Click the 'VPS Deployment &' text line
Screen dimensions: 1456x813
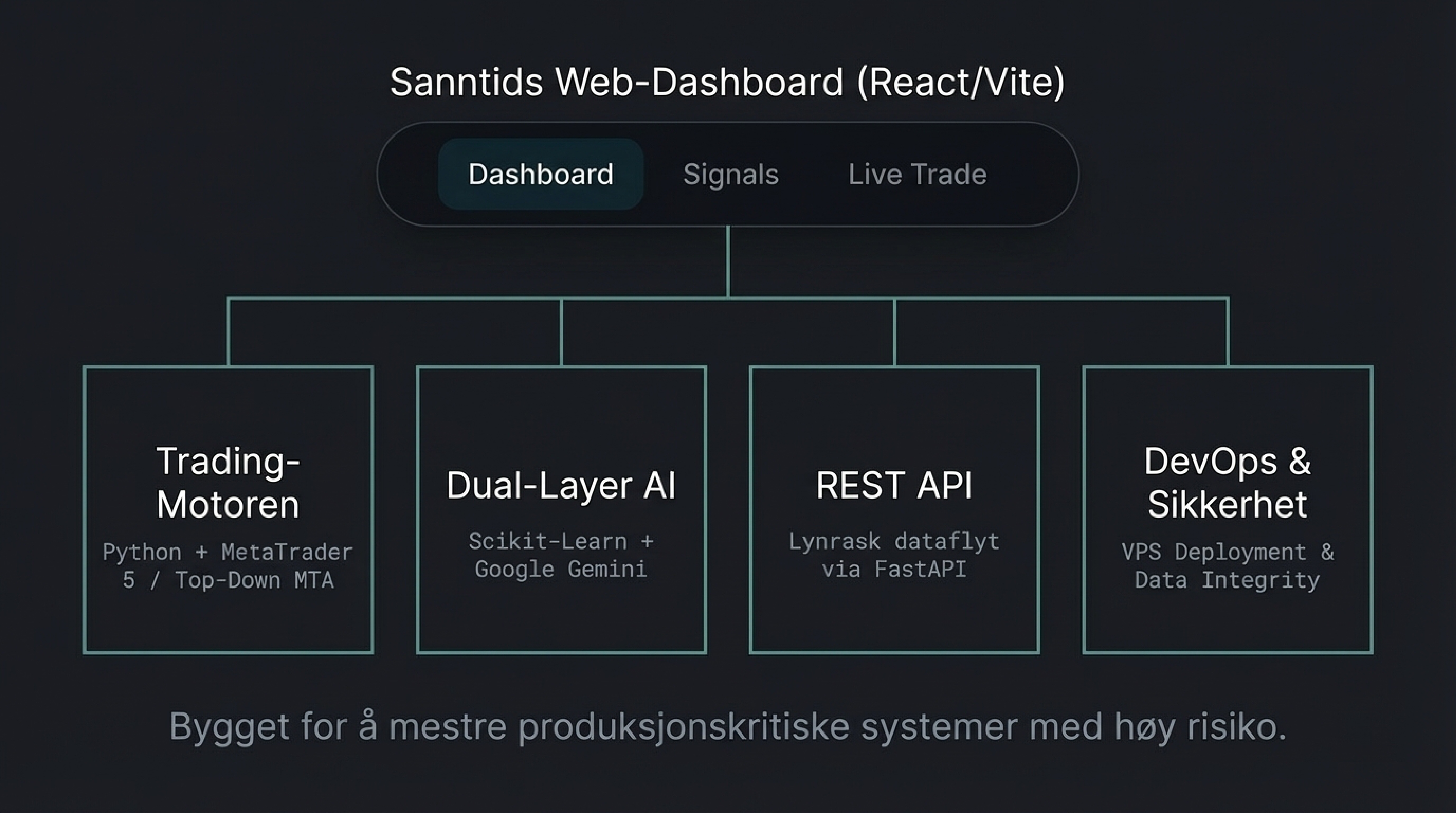[1227, 552]
